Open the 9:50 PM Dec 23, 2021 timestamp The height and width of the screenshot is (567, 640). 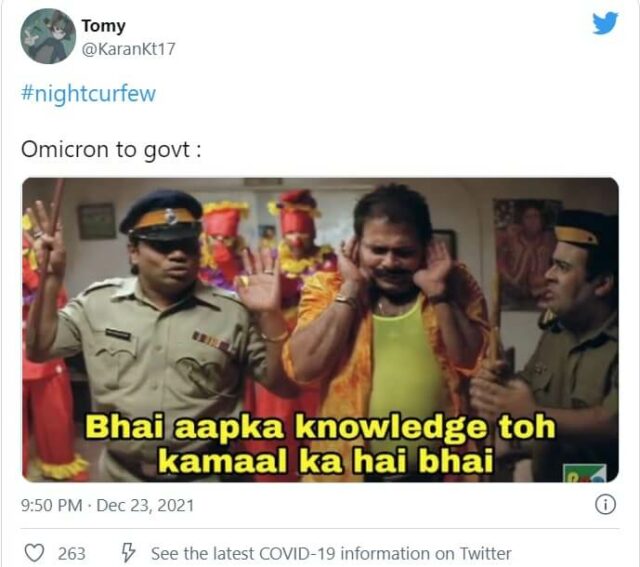pos(107,505)
